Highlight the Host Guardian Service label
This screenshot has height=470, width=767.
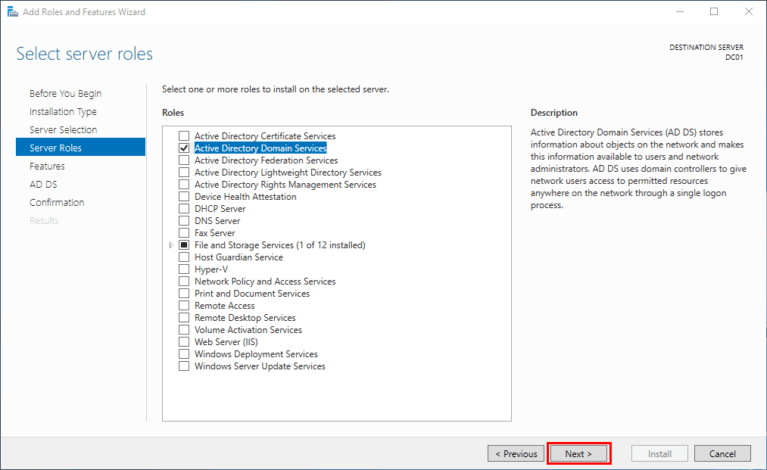[239, 257]
